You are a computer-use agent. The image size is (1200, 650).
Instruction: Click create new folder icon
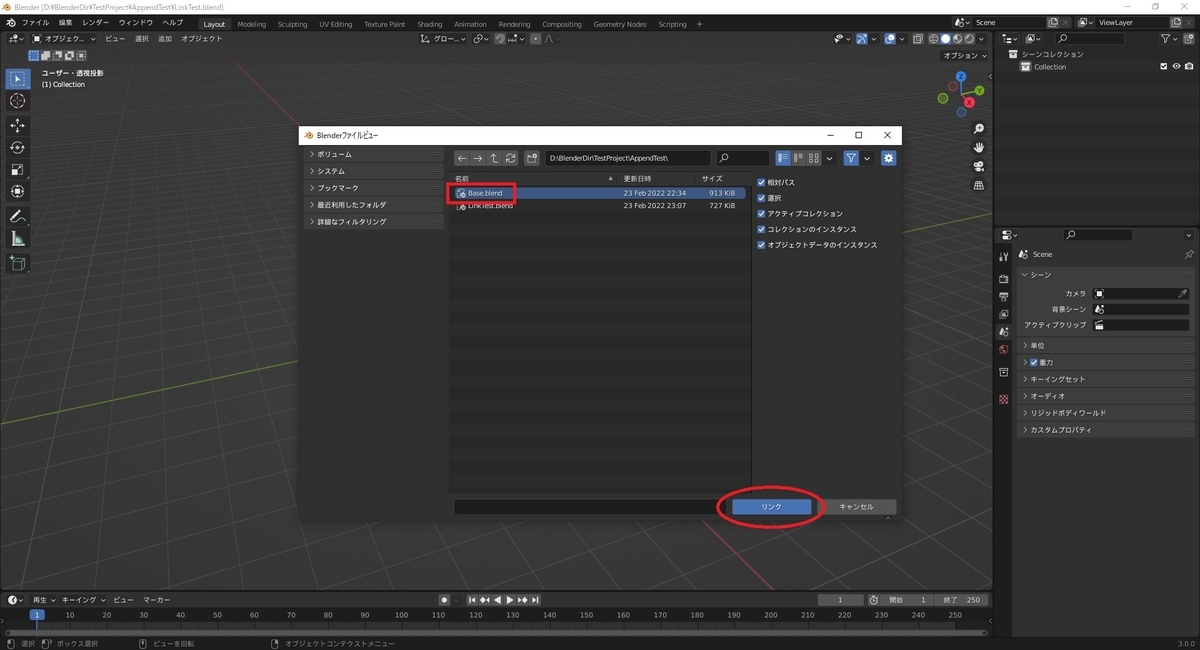coord(532,158)
